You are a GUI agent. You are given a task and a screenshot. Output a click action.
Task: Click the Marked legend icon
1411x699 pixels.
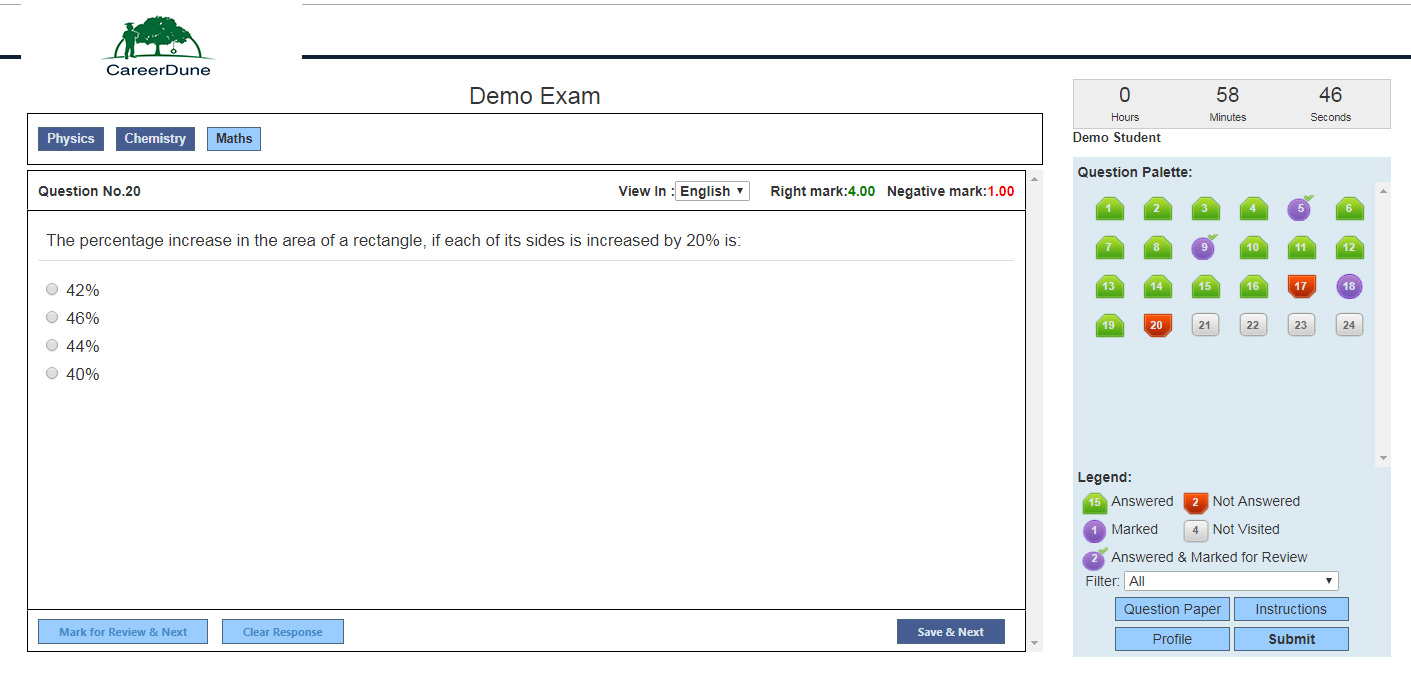point(1095,531)
